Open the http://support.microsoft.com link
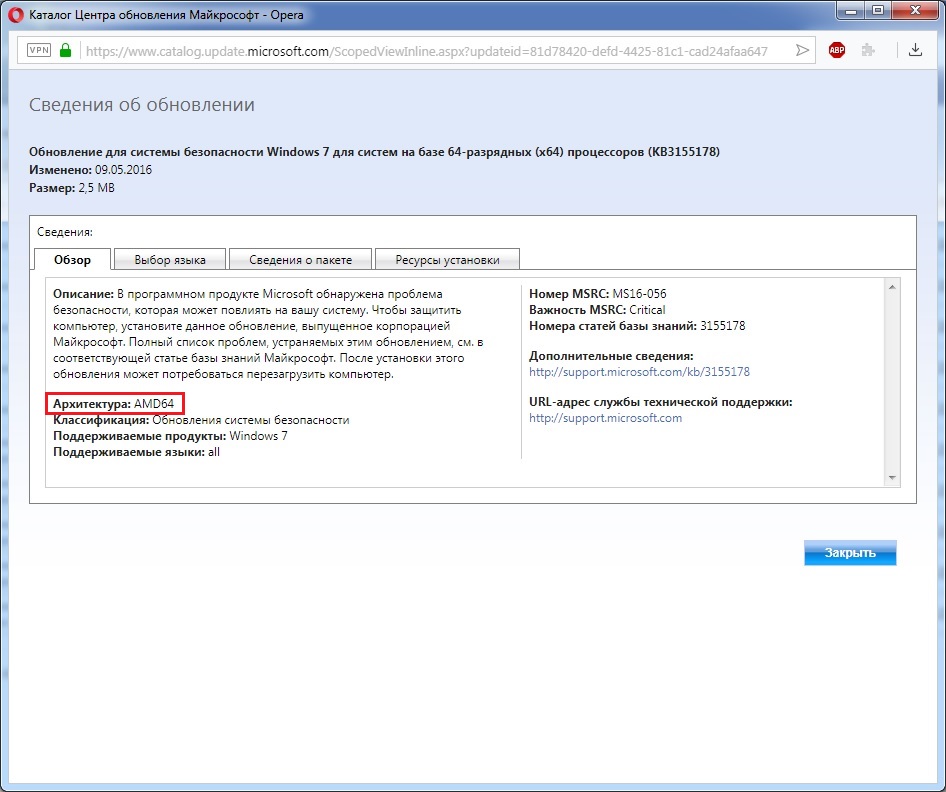The width and height of the screenshot is (946, 792). coord(605,417)
